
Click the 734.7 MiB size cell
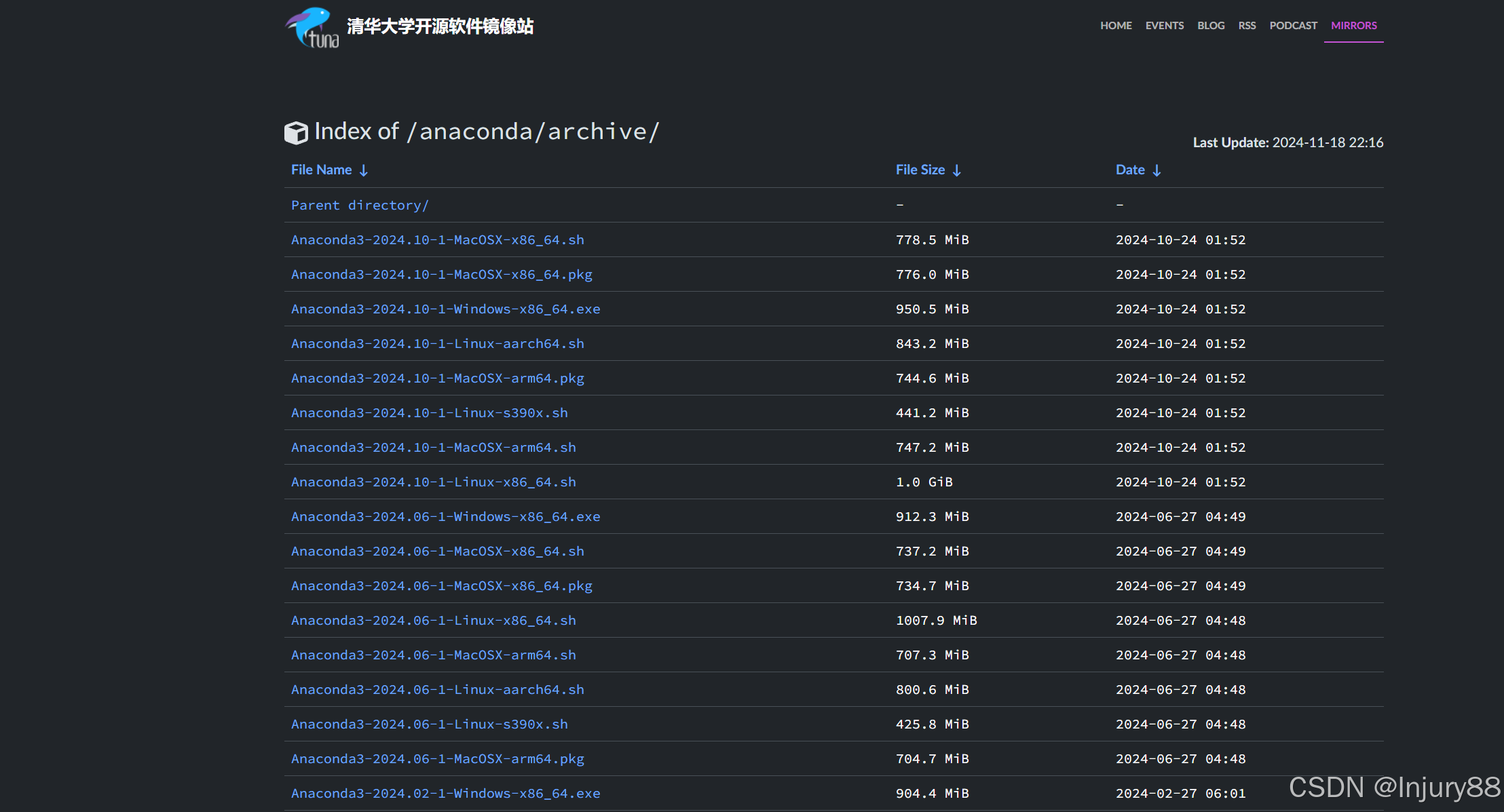pyautogui.click(x=933, y=586)
